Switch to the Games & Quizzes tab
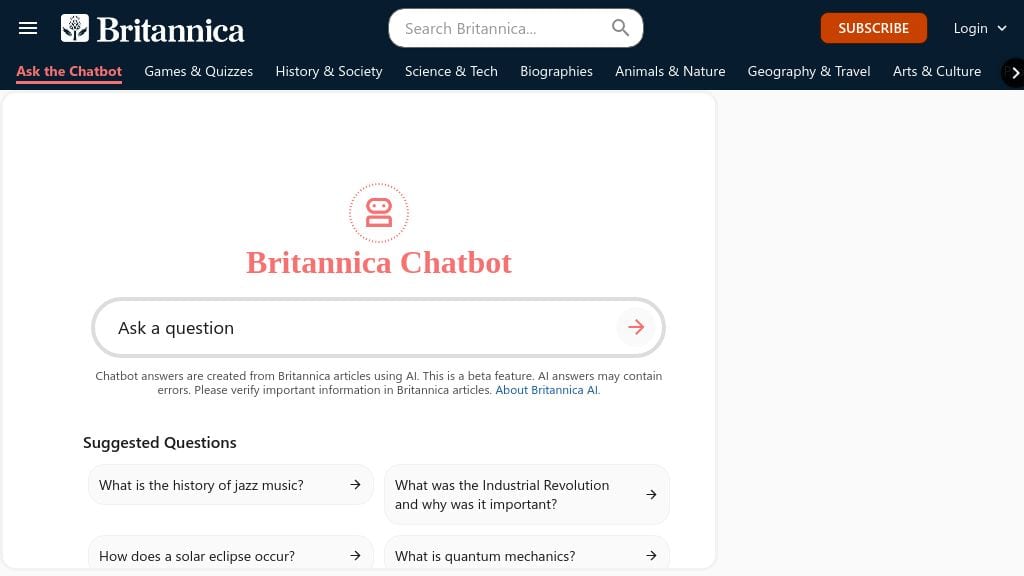Image resolution: width=1024 pixels, height=576 pixels. click(198, 71)
